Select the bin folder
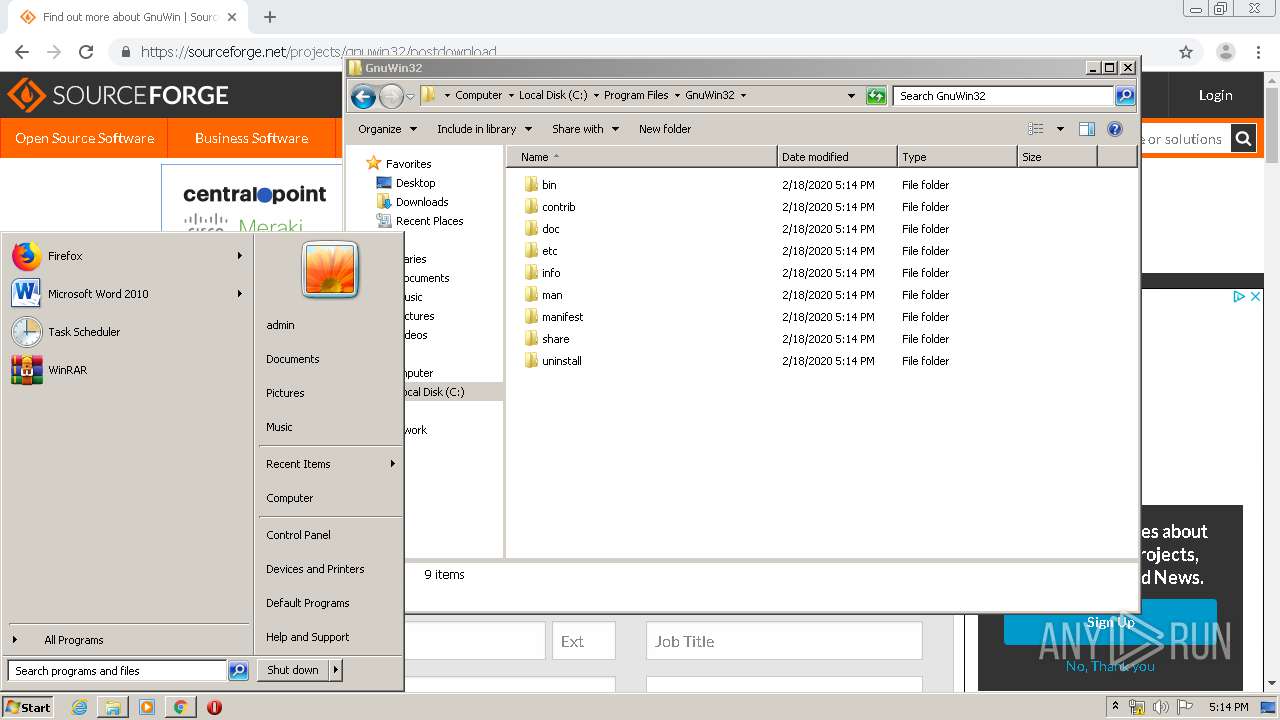The width and height of the screenshot is (1280, 720). pos(541,185)
